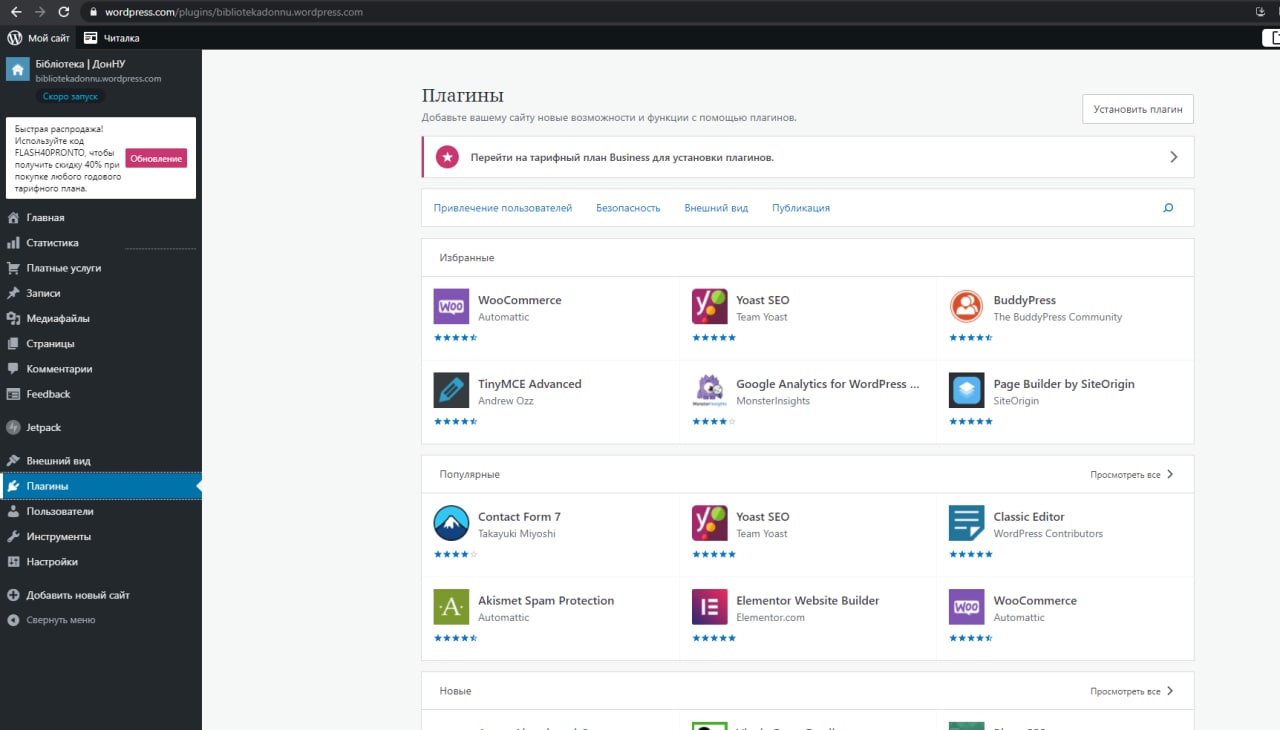Select the Публикация category tab
Image resolution: width=1280 pixels, height=730 pixels.
[x=801, y=208]
